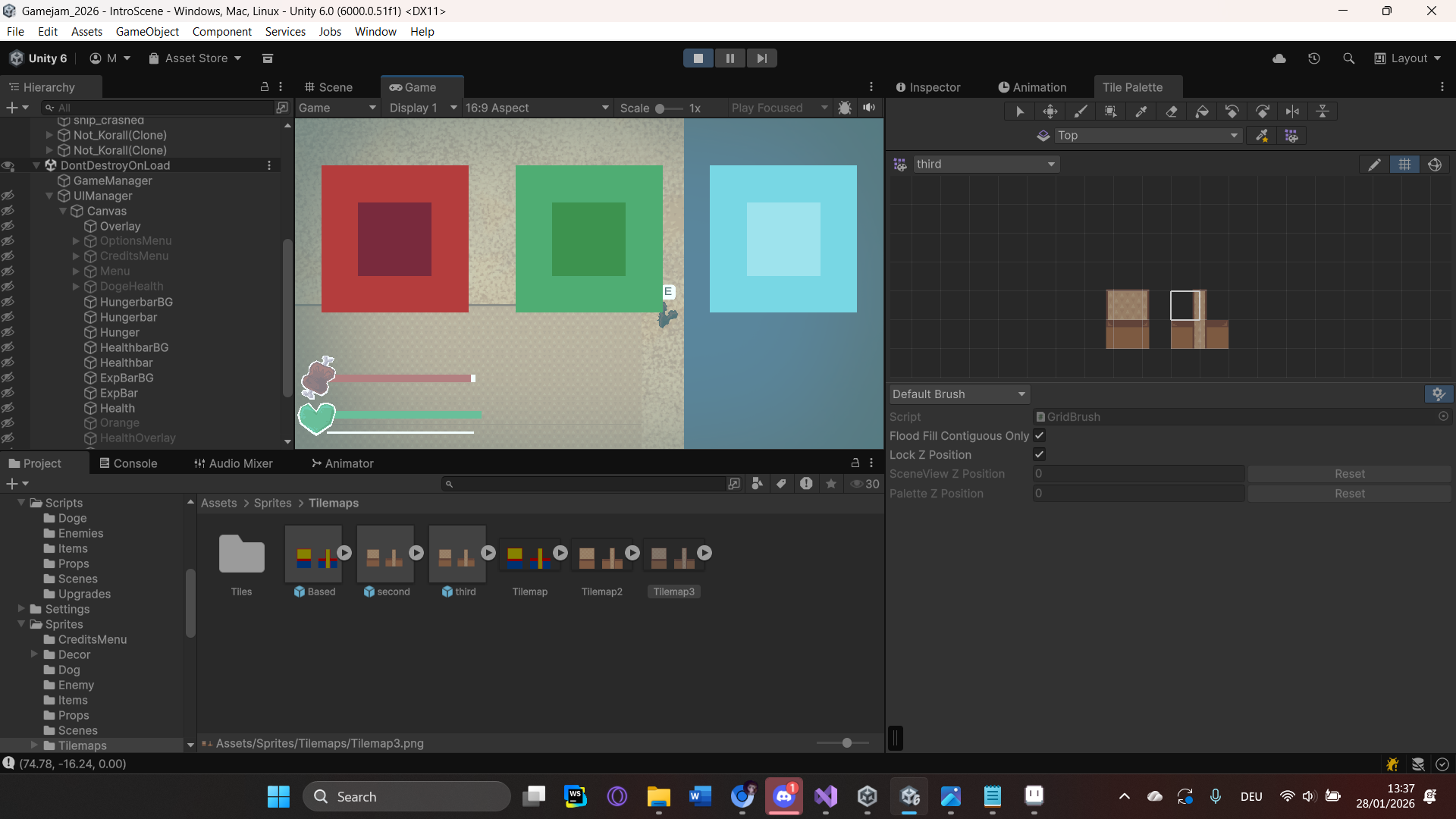The width and height of the screenshot is (1456, 819).
Task: Reset the SceneView Z Position
Action: pos(1349,474)
